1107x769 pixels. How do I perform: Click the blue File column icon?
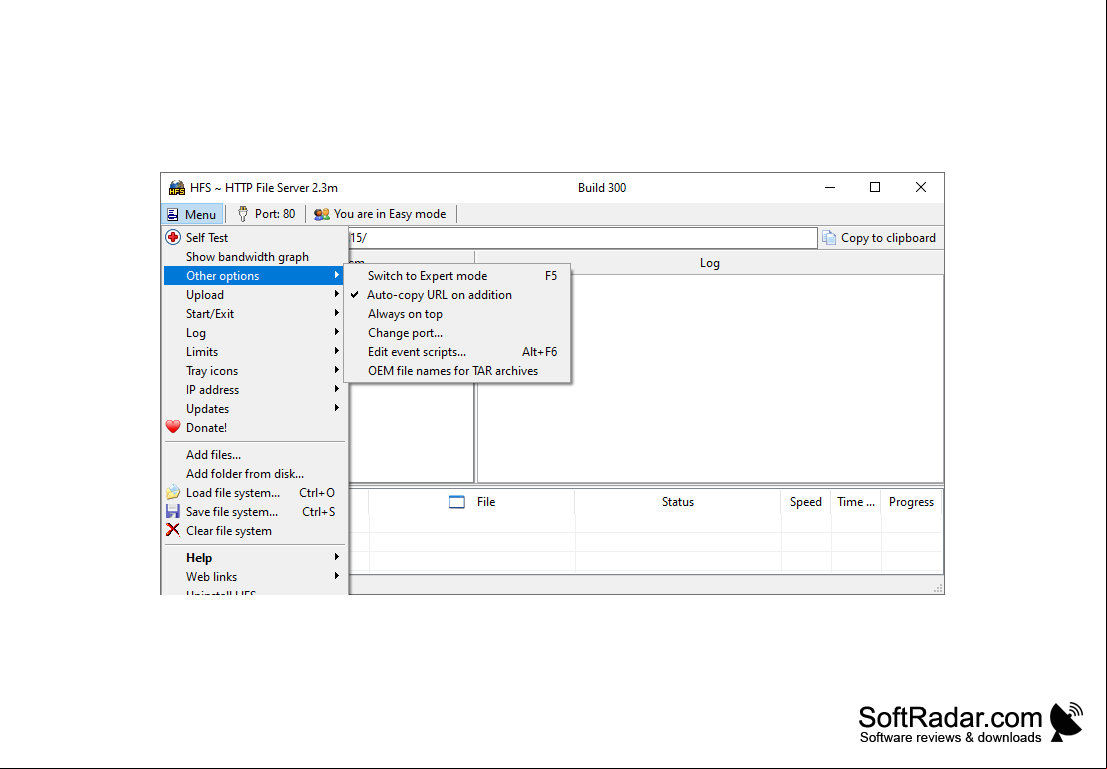click(x=457, y=502)
